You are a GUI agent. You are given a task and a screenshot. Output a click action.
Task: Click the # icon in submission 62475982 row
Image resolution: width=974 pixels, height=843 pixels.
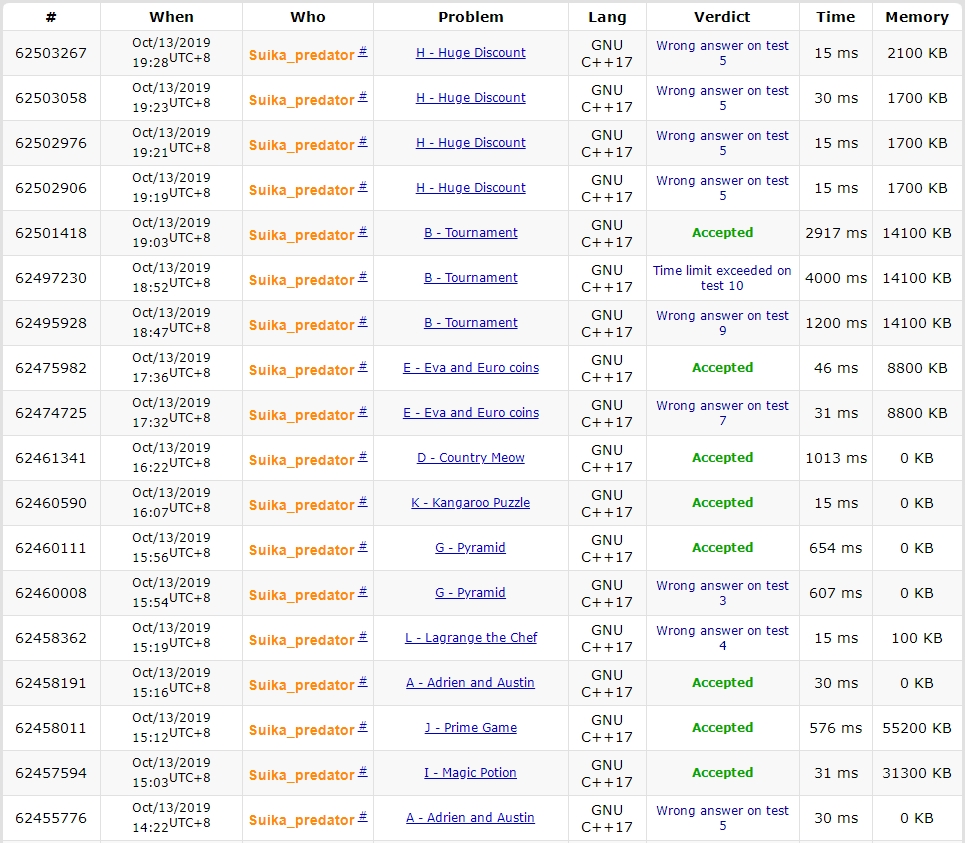coord(363,366)
